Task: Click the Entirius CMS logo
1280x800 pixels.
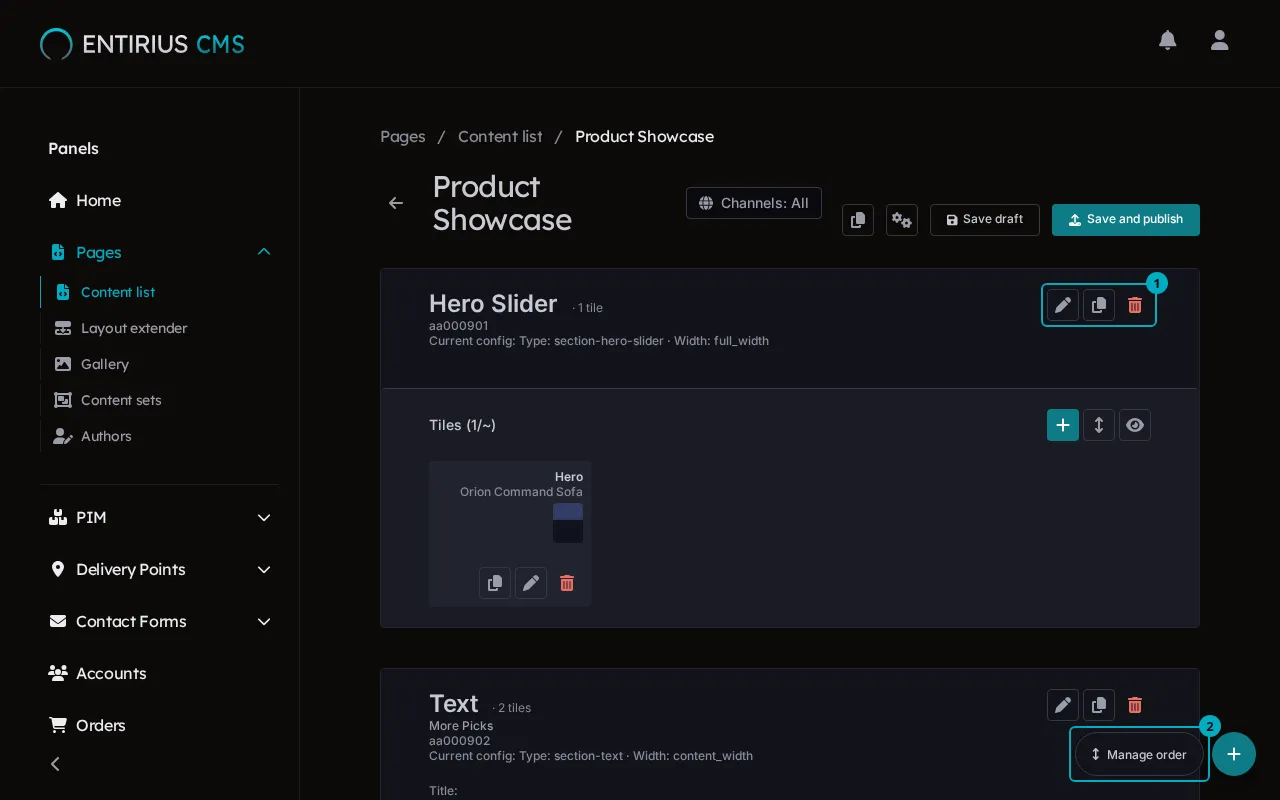Action: (142, 44)
